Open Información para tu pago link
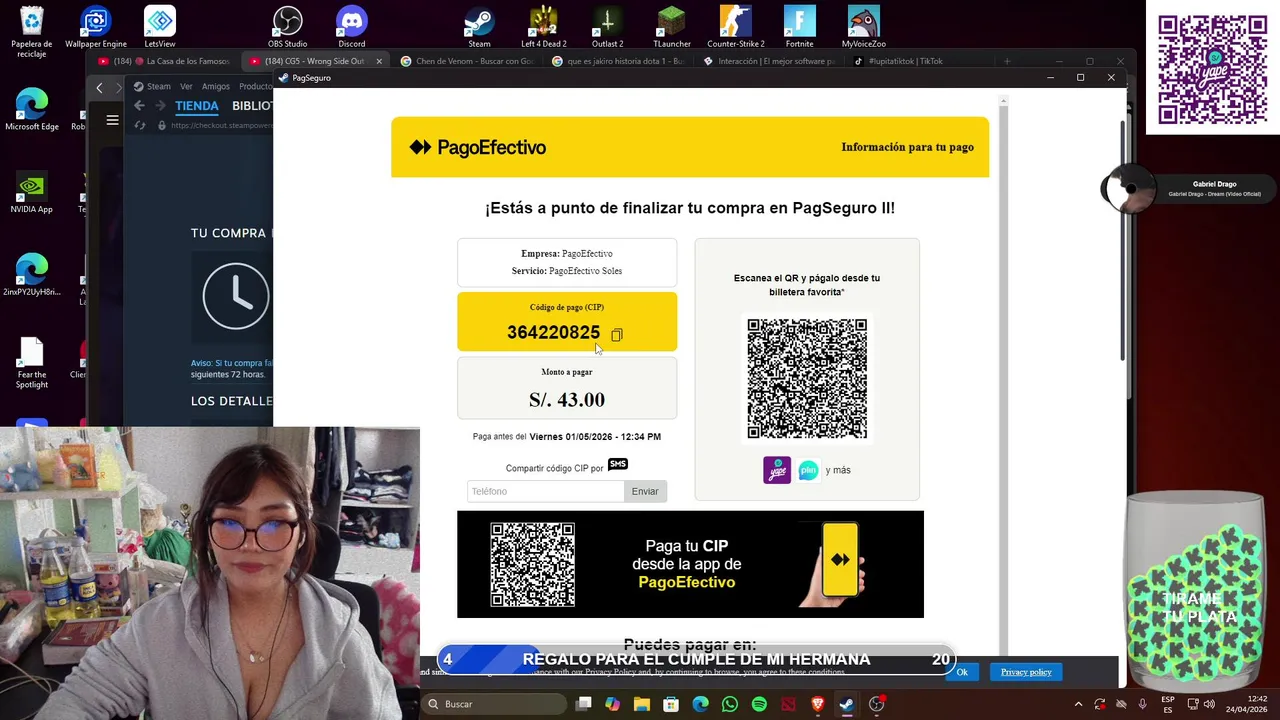 click(907, 147)
